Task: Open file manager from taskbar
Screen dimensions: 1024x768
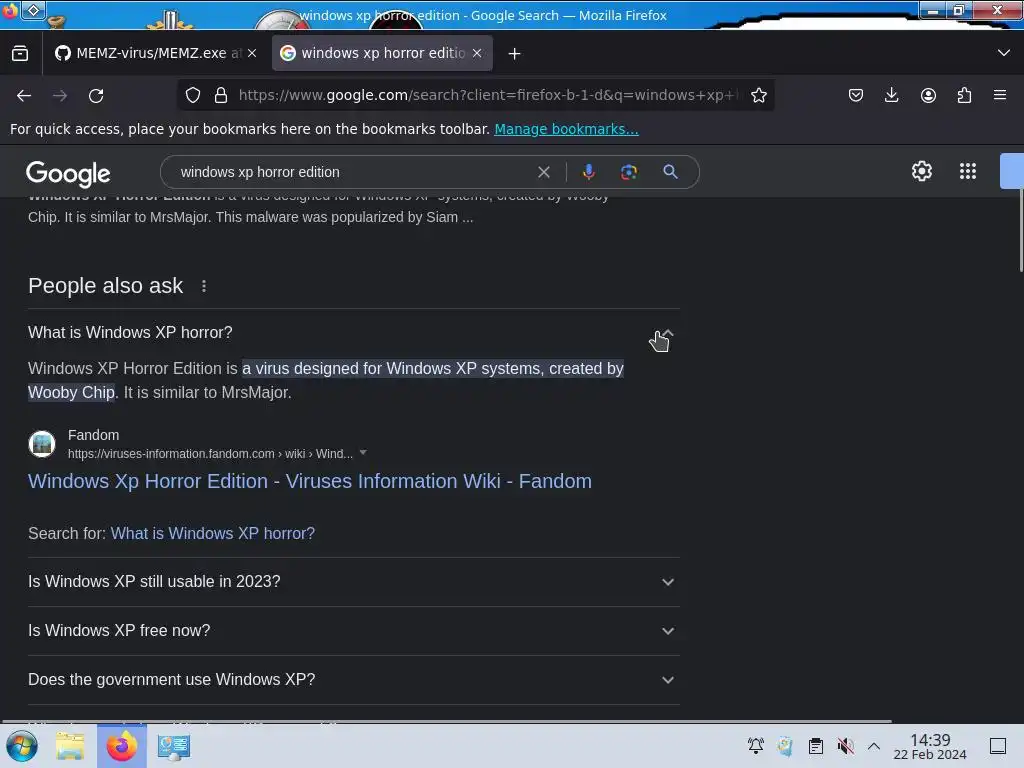Action: pyautogui.click(x=70, y=746)
